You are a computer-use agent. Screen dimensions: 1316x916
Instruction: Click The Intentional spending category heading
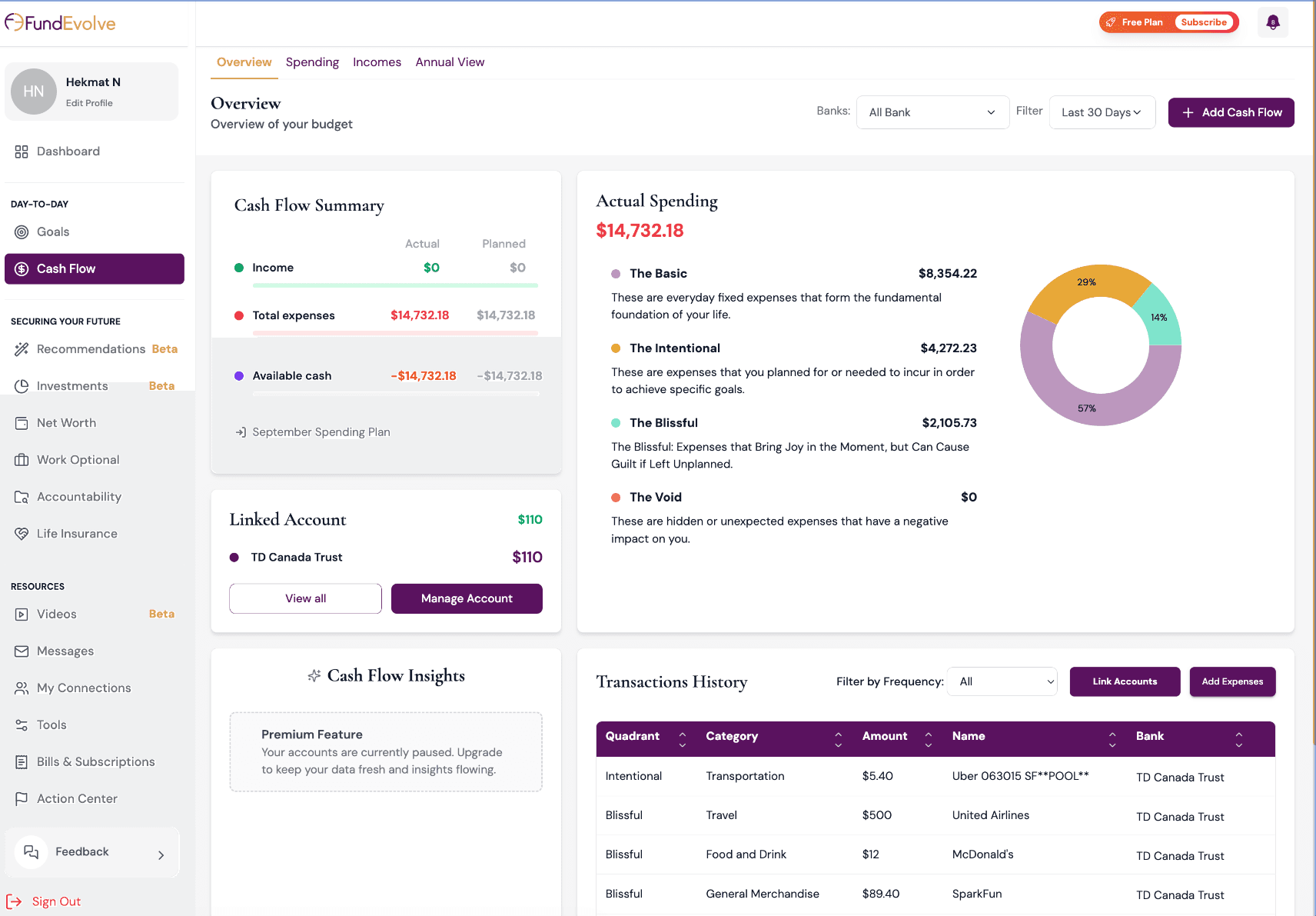[x=675, y=348]
